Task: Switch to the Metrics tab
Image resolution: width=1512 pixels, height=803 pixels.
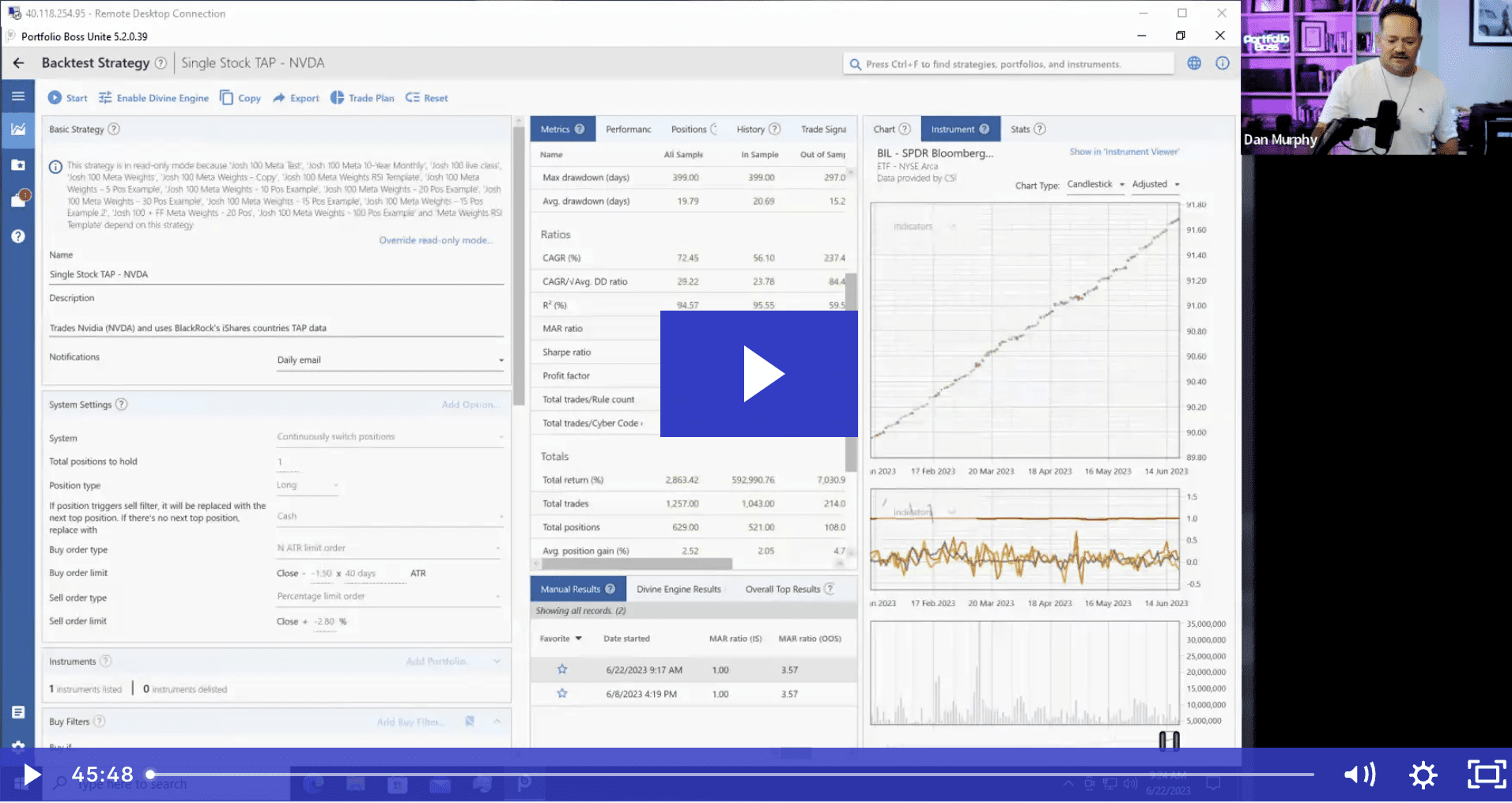Action: [x=562, y=129]
